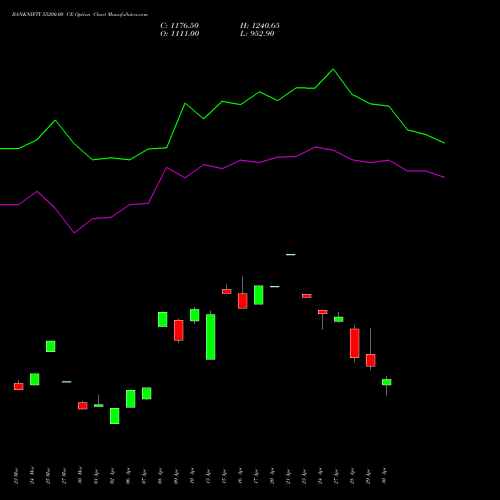Image resolution: width=500 pixels, height=500 pixels.
Task: Click the low value L: 952.90
Action: point(257,33)
